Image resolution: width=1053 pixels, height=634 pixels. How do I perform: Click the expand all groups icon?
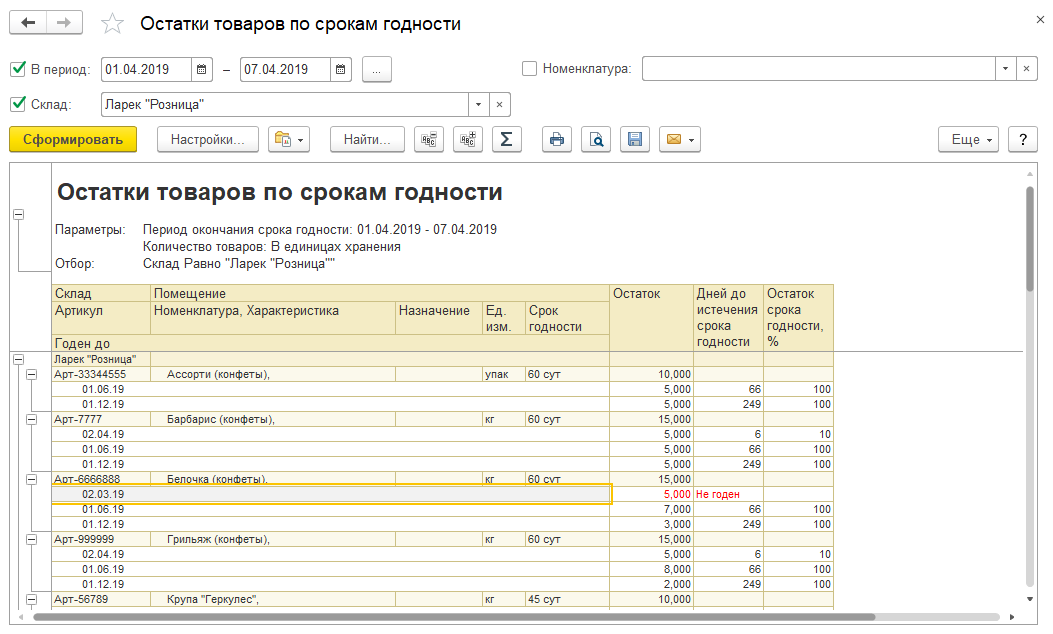point(467,140)
